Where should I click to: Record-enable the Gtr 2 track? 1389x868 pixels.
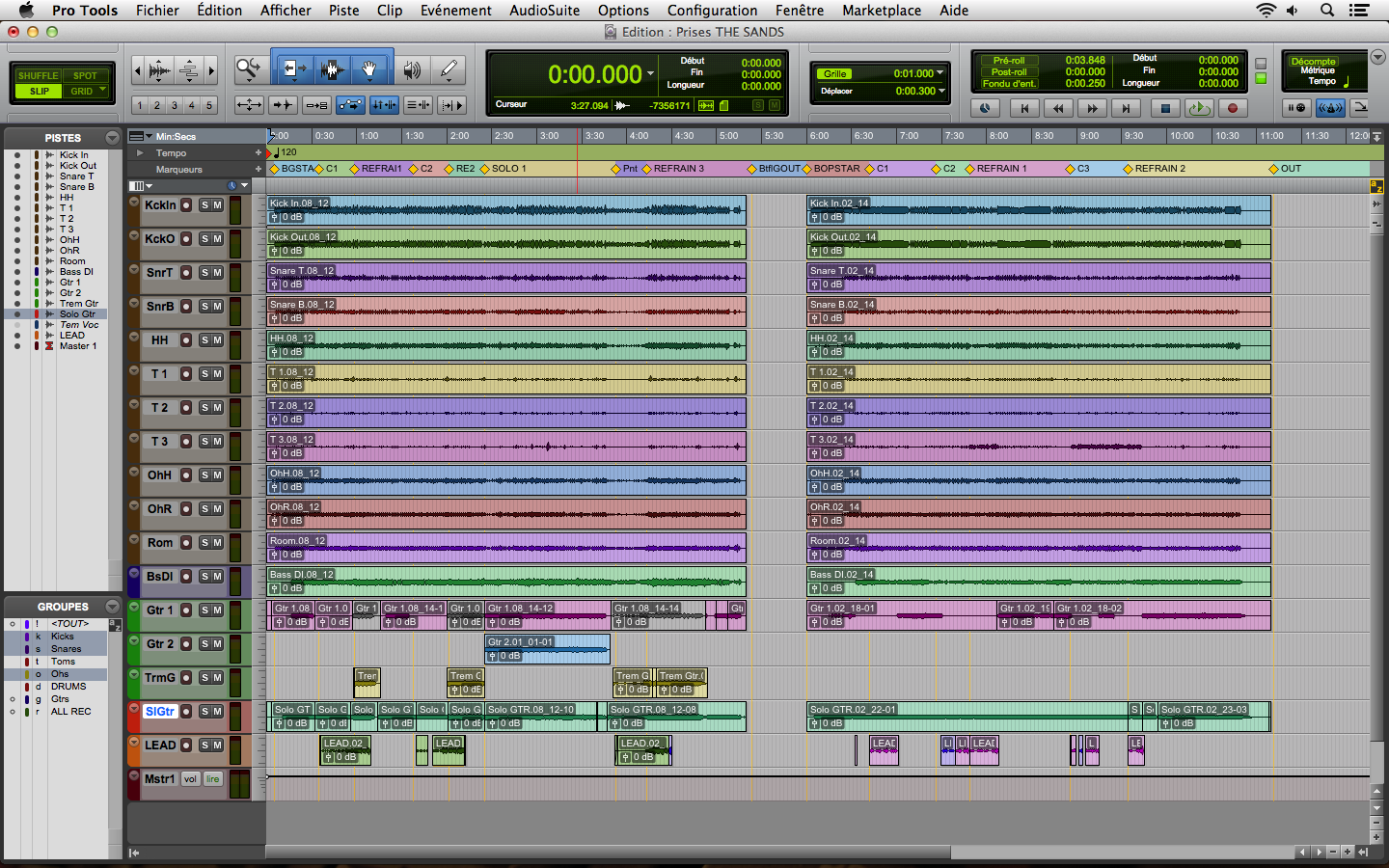pos(186,644)
